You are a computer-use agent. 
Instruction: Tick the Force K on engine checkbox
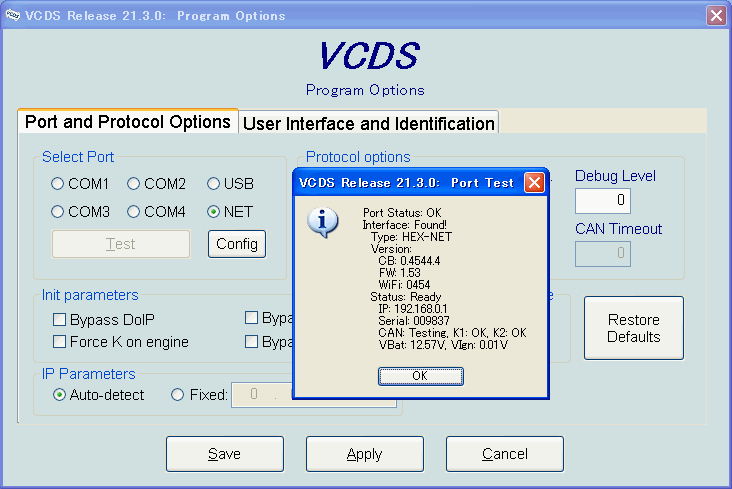(x=59, y=341)
